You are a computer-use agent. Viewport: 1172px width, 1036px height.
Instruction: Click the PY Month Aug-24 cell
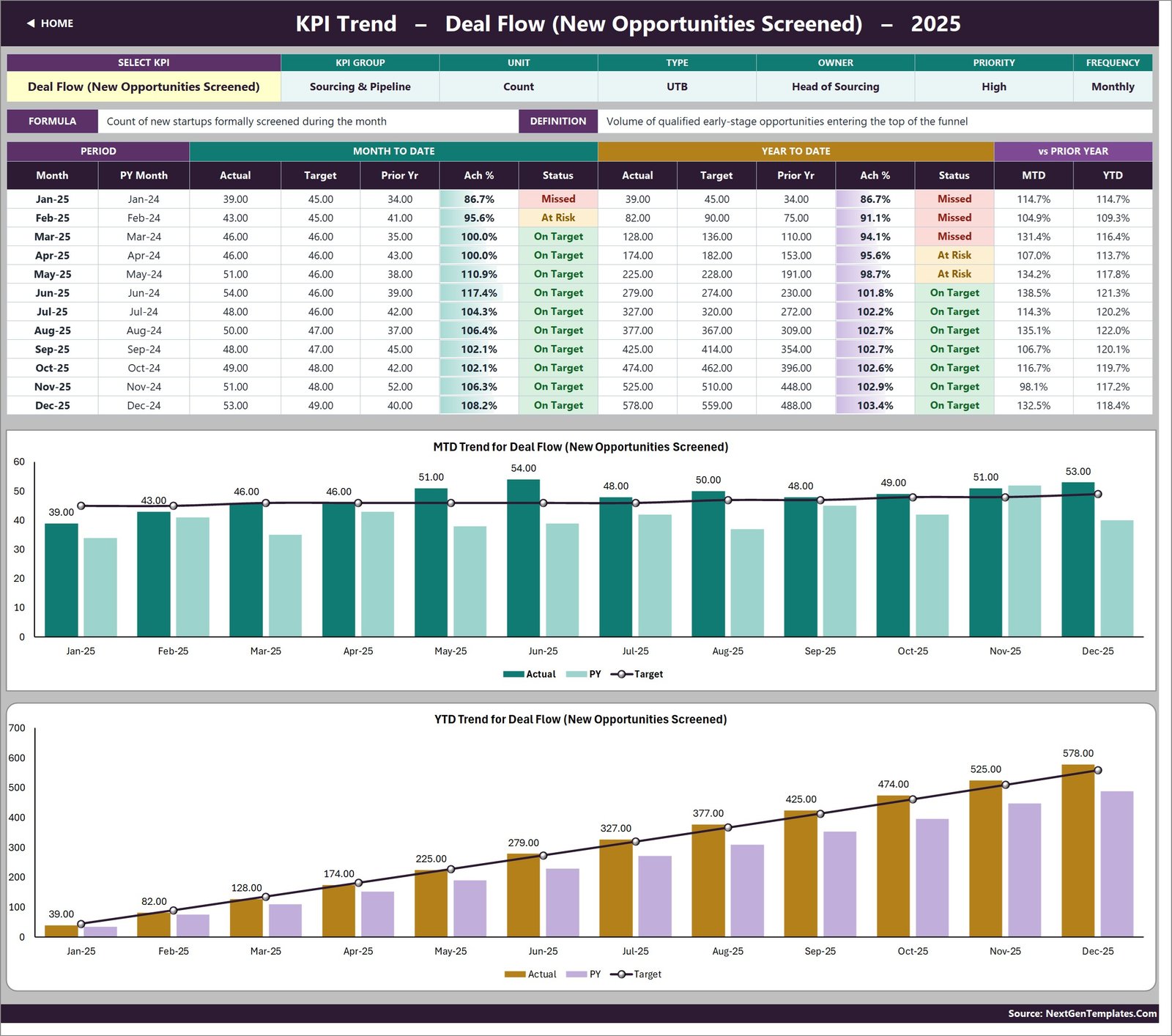(144, 330)
